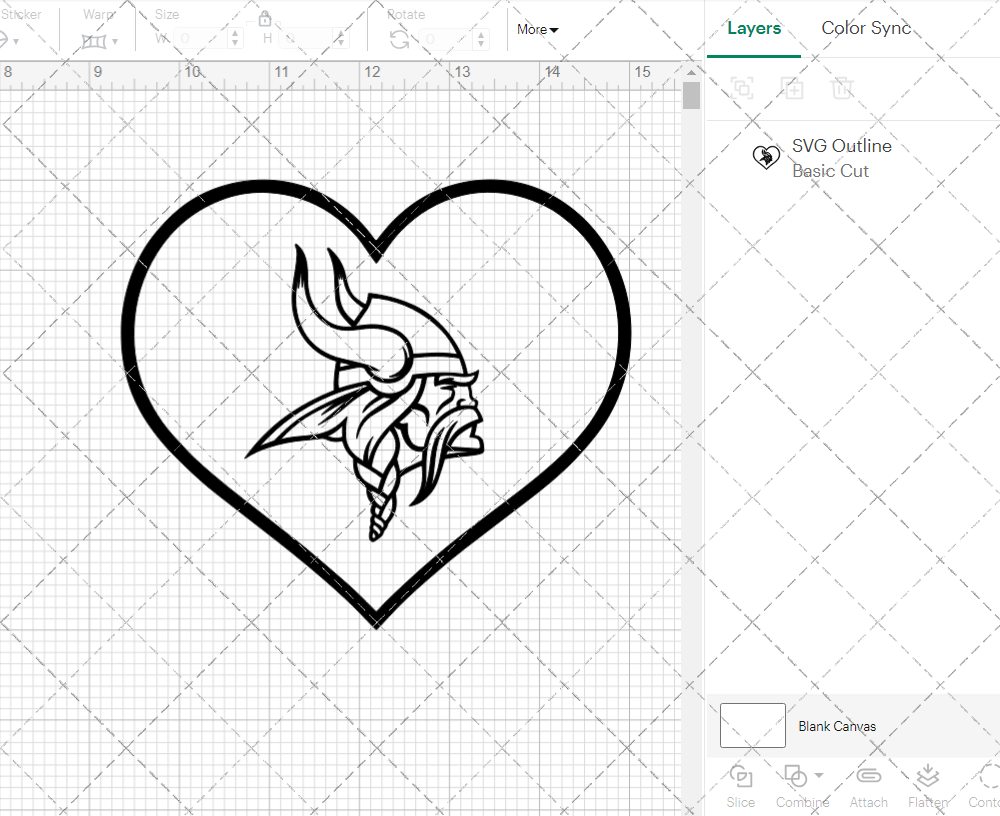
Task: Click the Rotate stepper arrows
Action: pyautogui.click(x=482, y=40)
